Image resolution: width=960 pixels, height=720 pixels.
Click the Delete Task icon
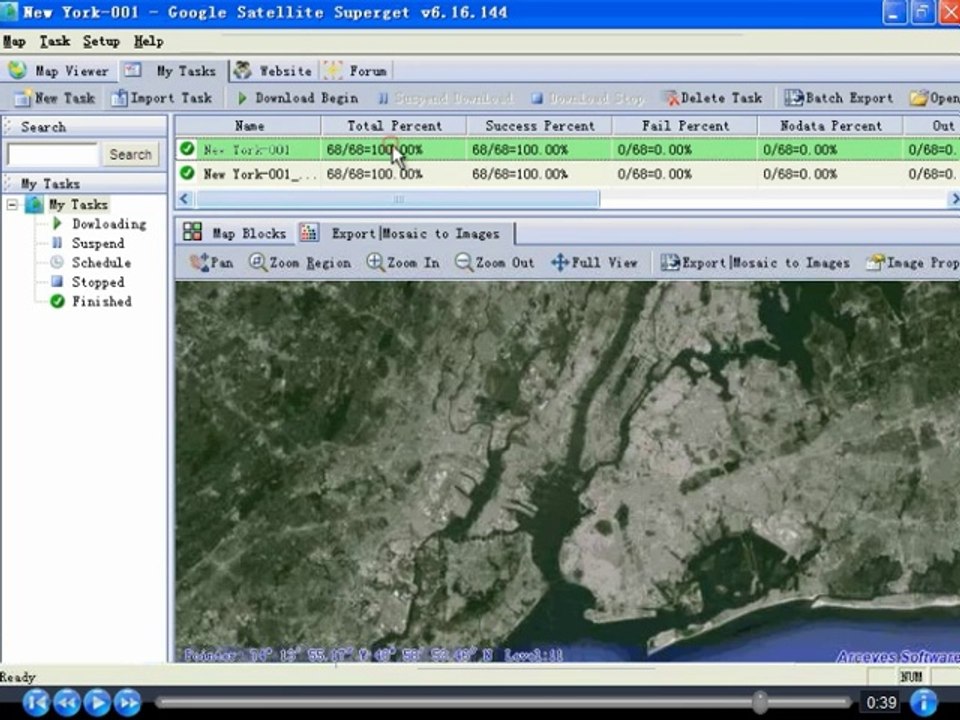(671, 98)
